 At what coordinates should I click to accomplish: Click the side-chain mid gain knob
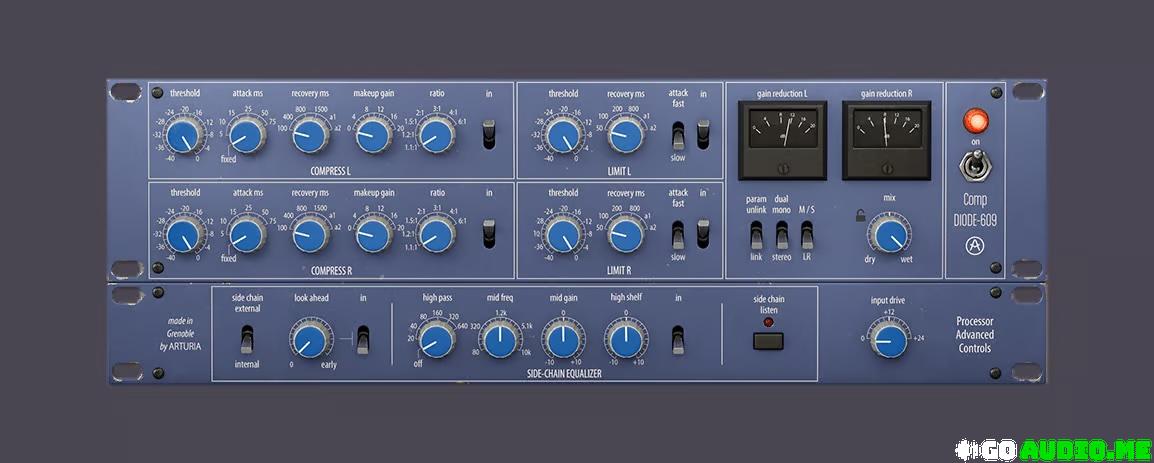pyautogui.click(x=563, y=340)
